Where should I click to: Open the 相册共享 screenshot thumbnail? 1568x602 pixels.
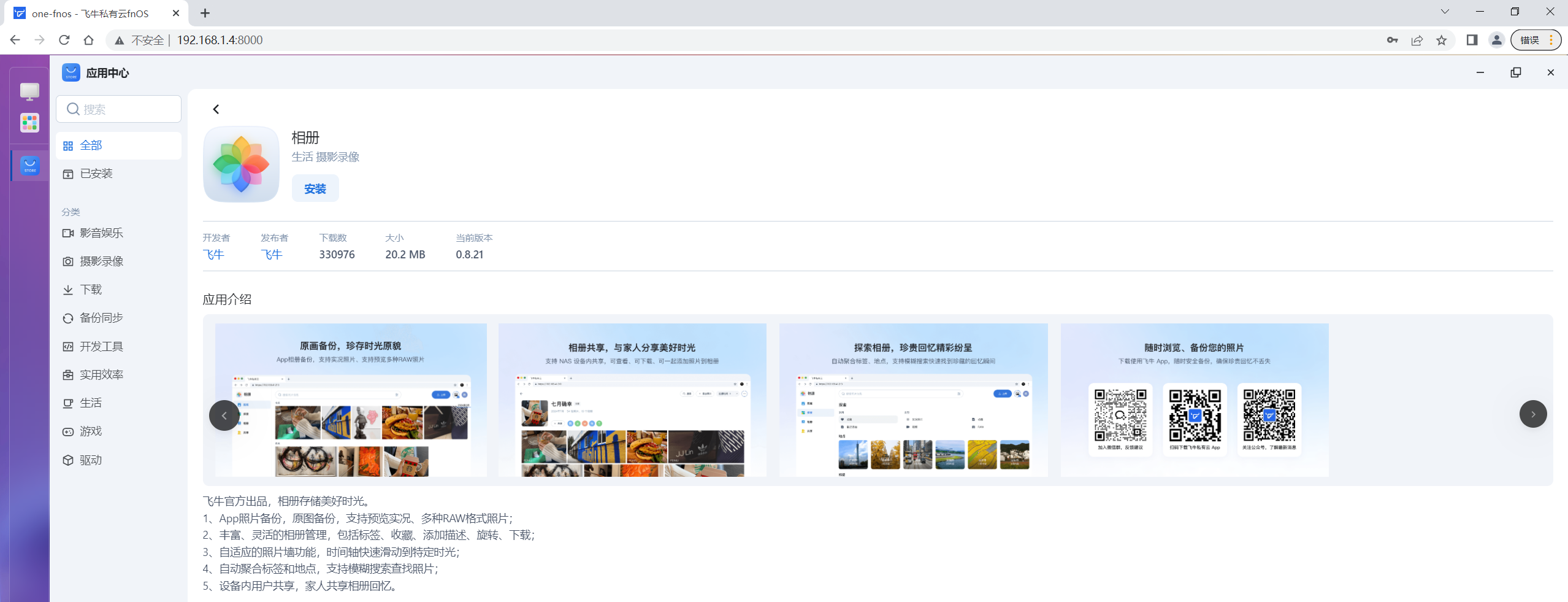tap(632, 400)
